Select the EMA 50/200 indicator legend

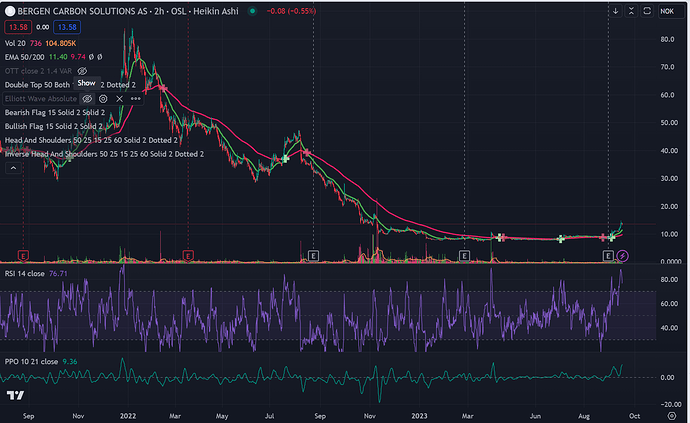click(25, 57)
